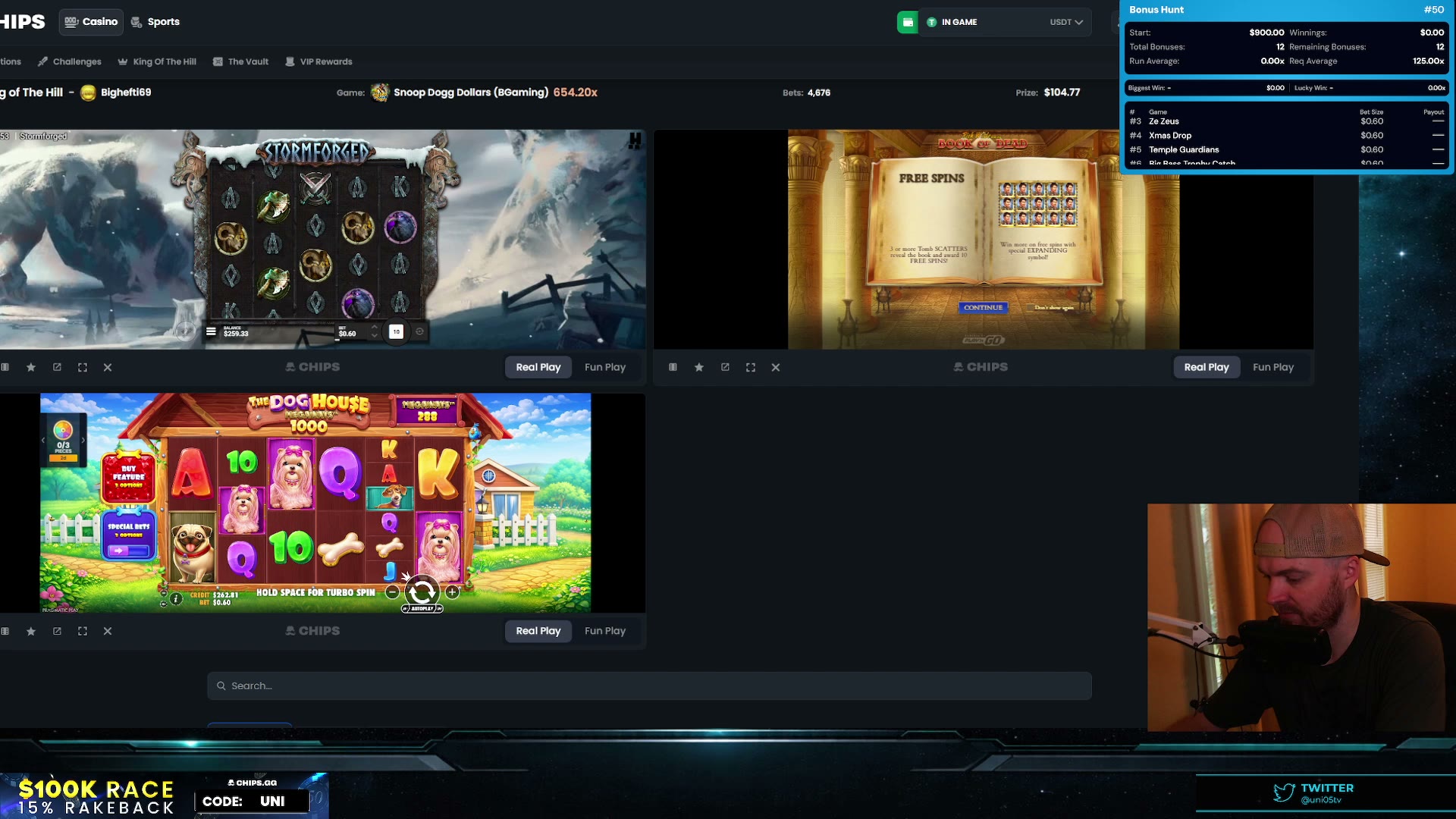Open the Sports tab
Screen dimensions: 1456x819
tap(155, 22)
